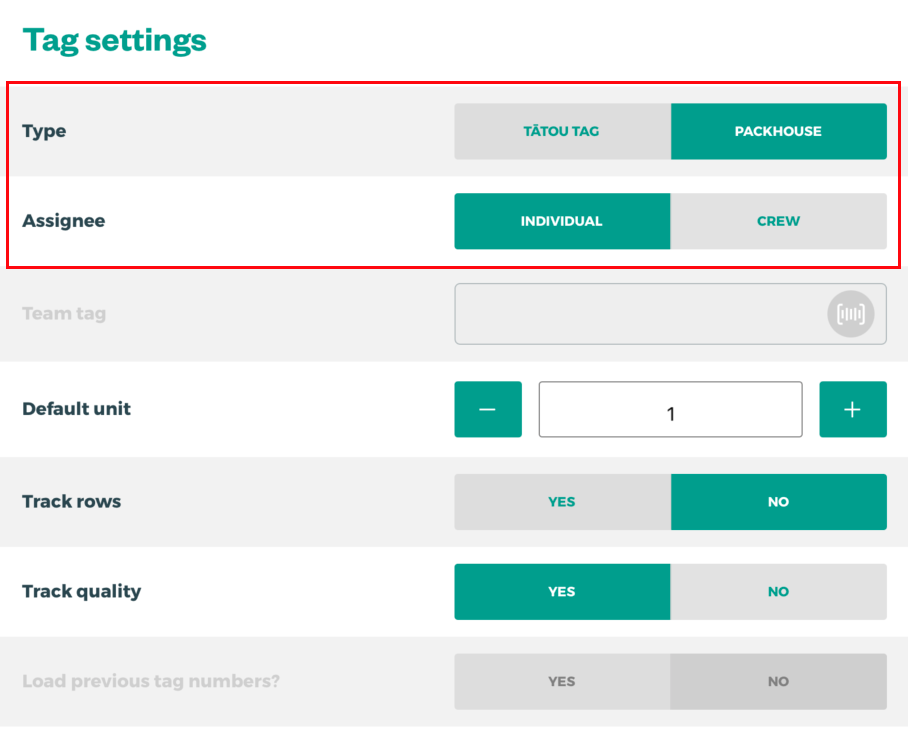Click the Type row label
The height and width of the screenshot is (754, 908).
click(44, 131)
